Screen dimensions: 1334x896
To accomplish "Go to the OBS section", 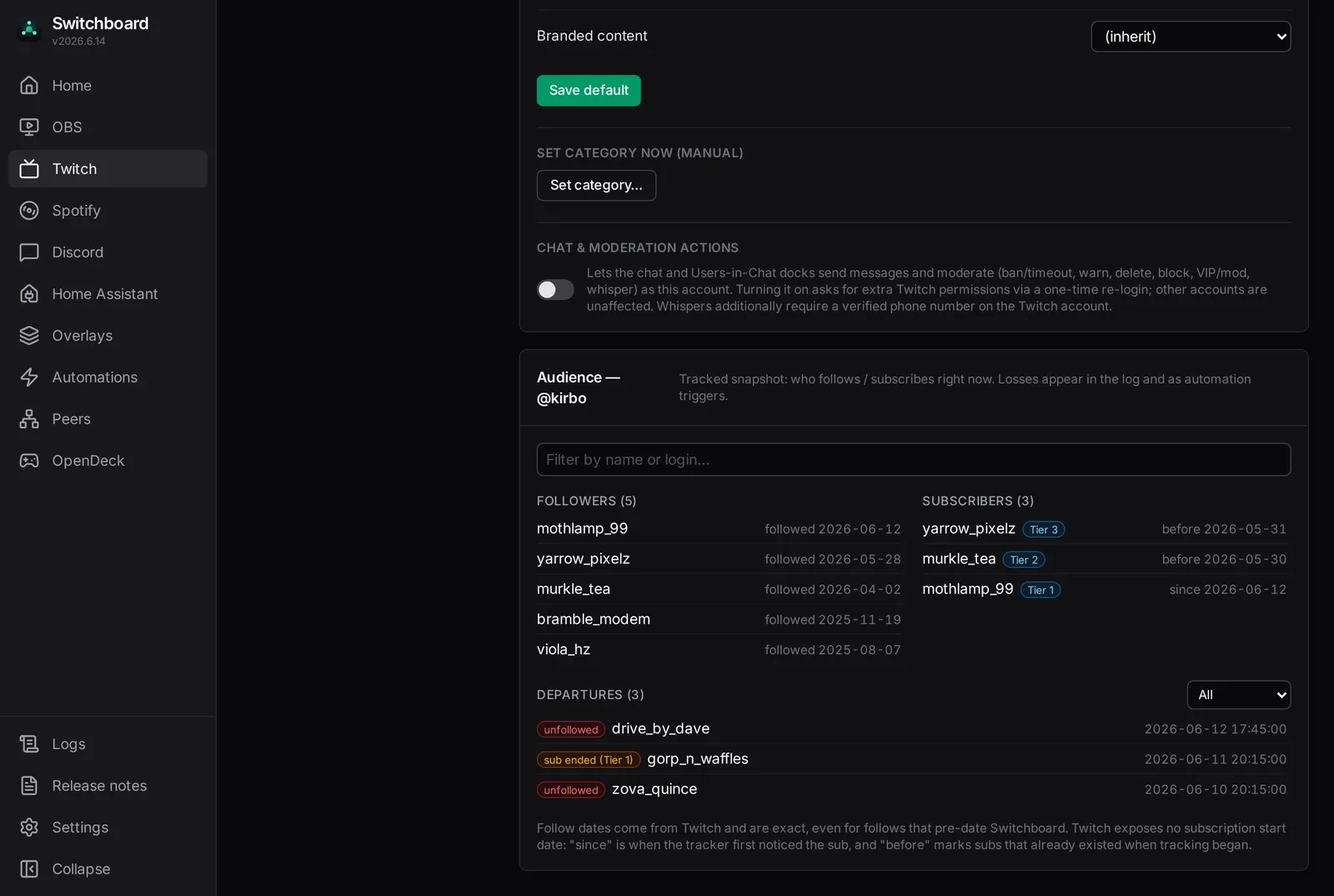I will point(108,127).
